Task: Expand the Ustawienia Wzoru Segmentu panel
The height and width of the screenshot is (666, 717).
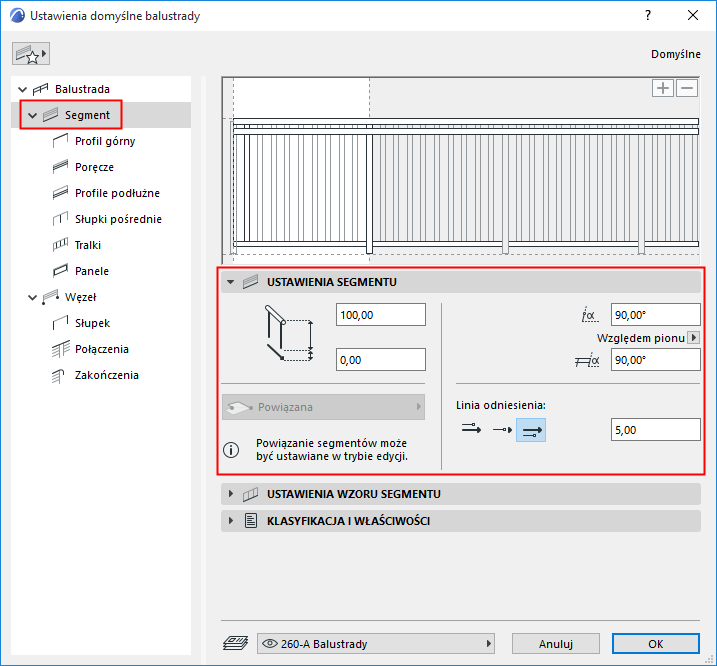Action: click(x=231, y=494)
